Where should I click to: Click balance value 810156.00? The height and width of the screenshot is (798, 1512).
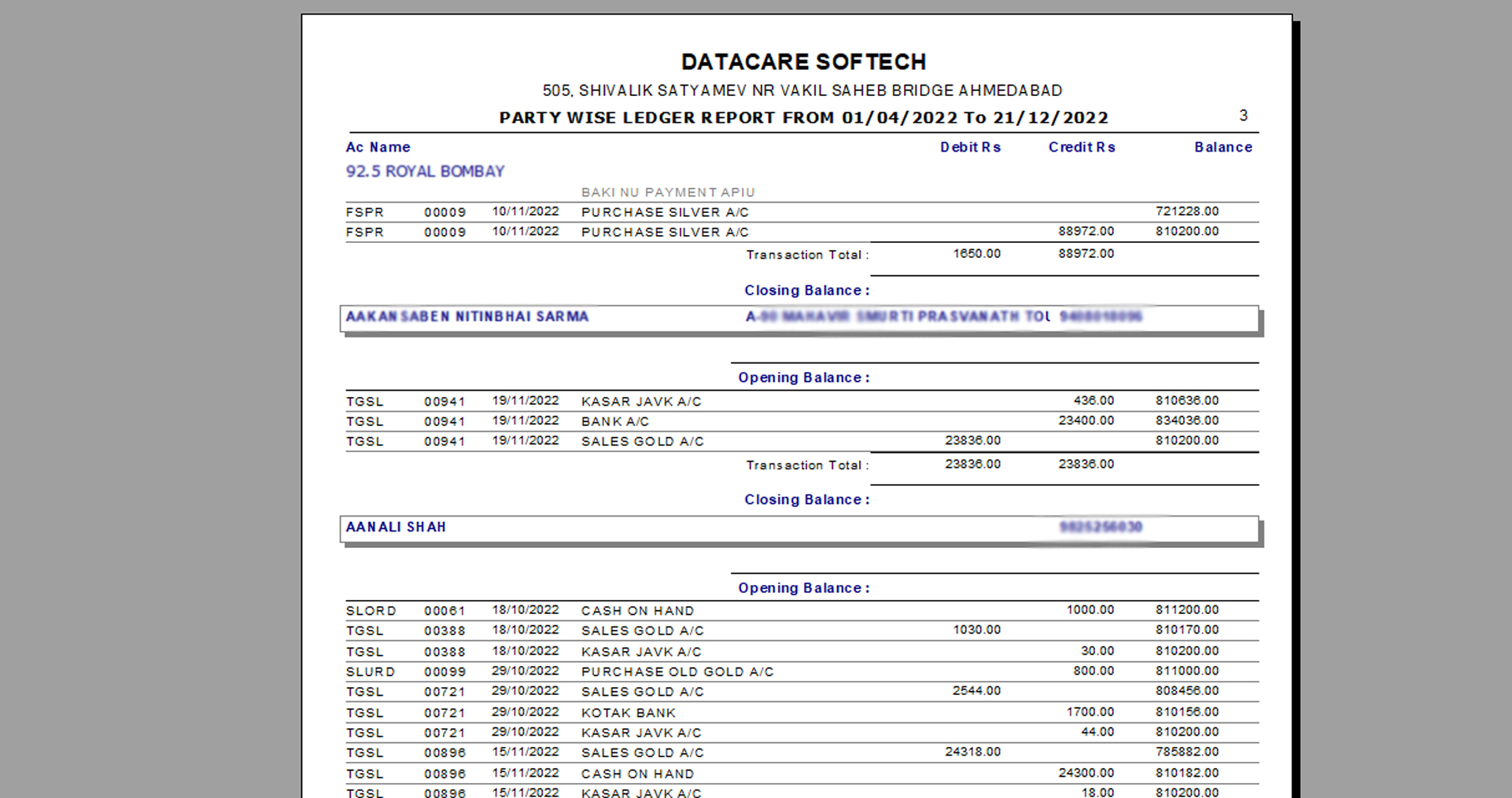(x=1187, y=712)
